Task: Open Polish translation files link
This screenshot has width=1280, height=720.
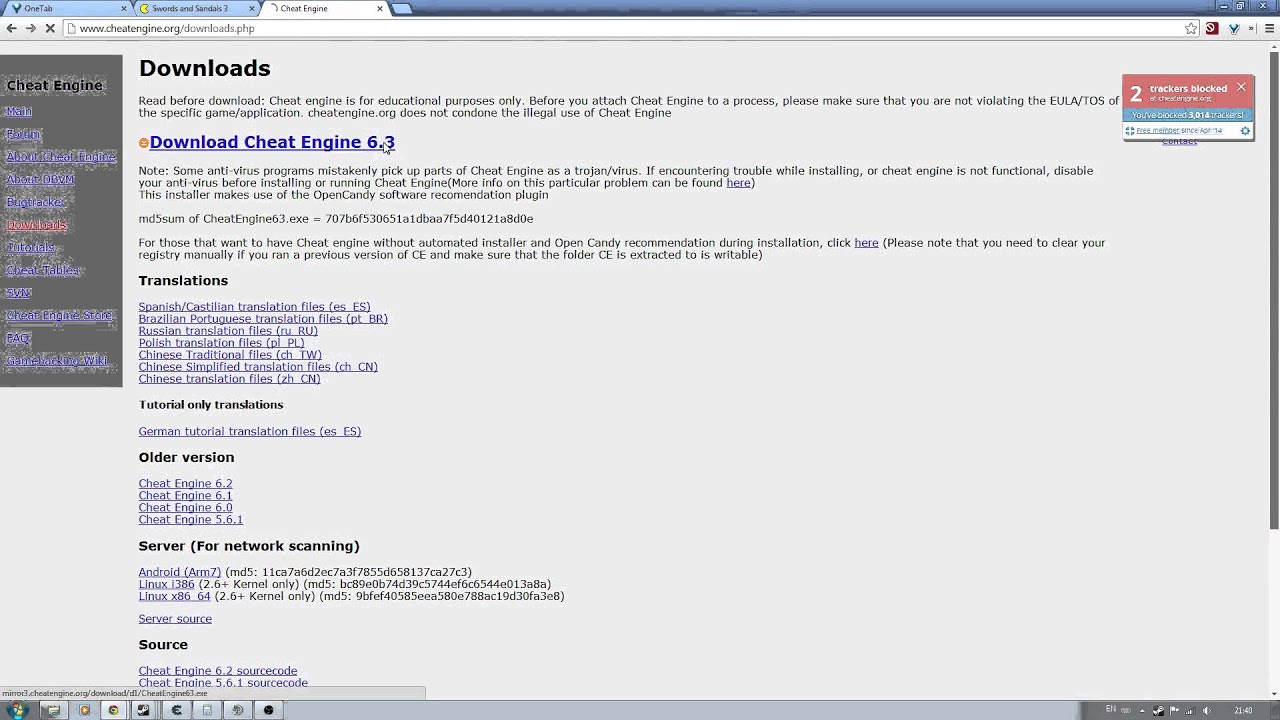Action: (x=221, y=343)
